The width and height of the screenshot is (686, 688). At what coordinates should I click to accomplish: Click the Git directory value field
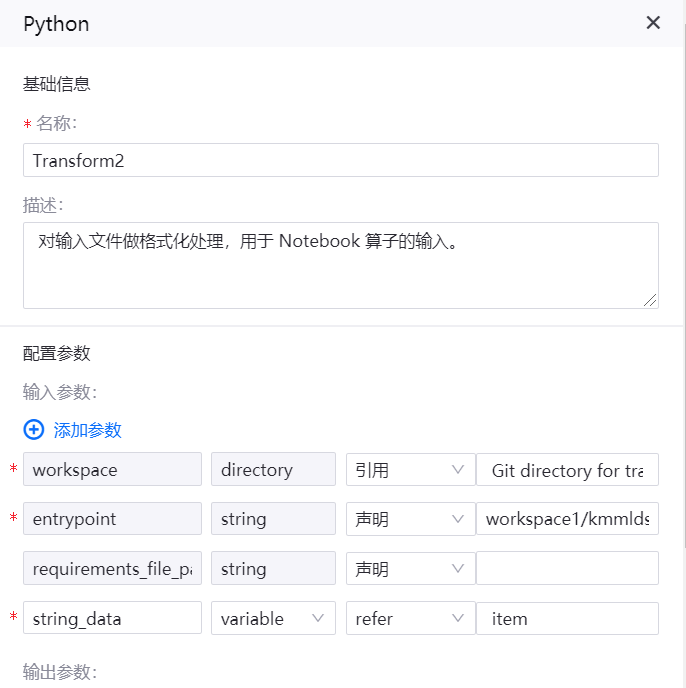click(567, 470)
